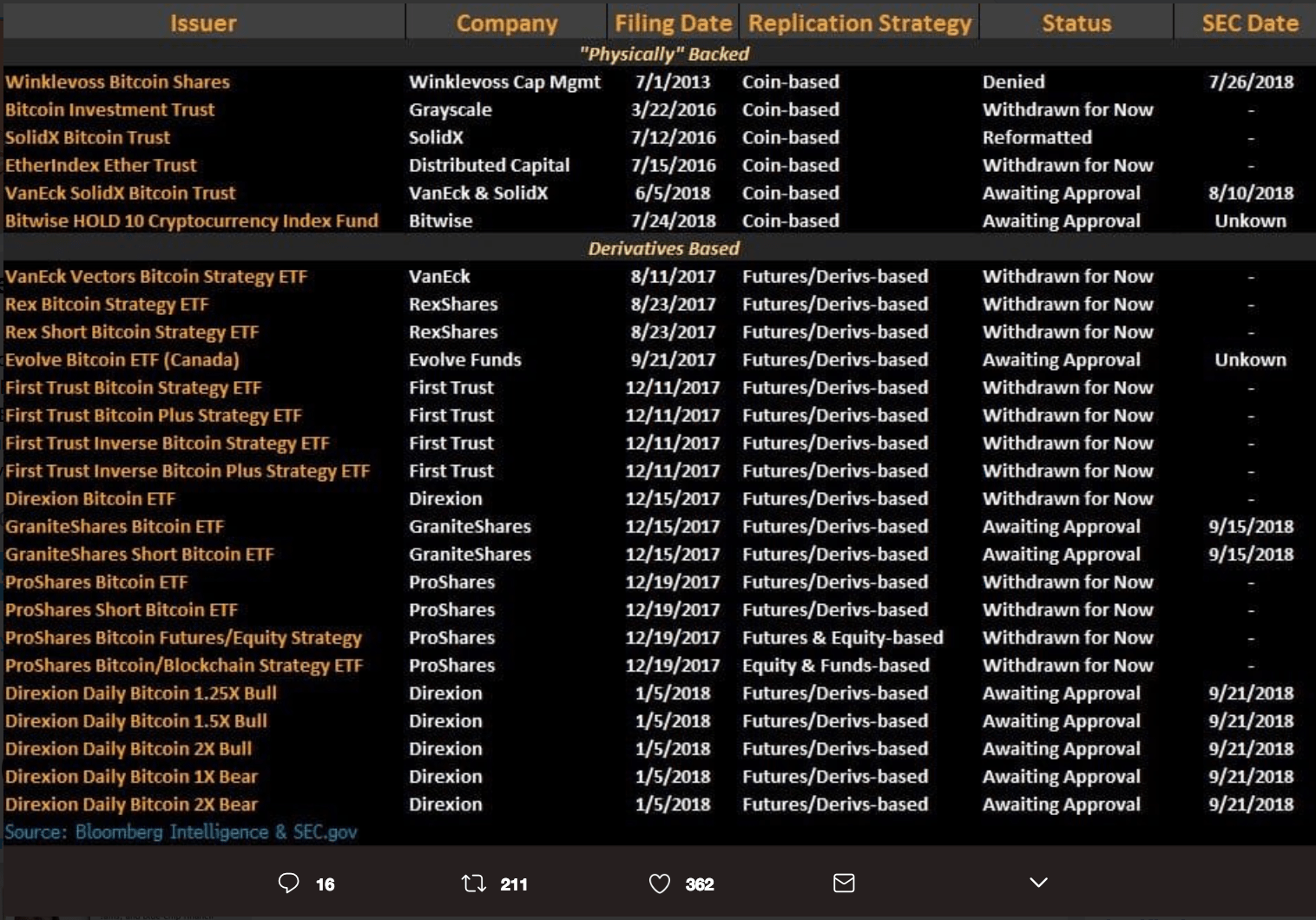Click the Derivatives Based section heading
The height and width of the screenshot is (920, 1316).
coord(664,248)
